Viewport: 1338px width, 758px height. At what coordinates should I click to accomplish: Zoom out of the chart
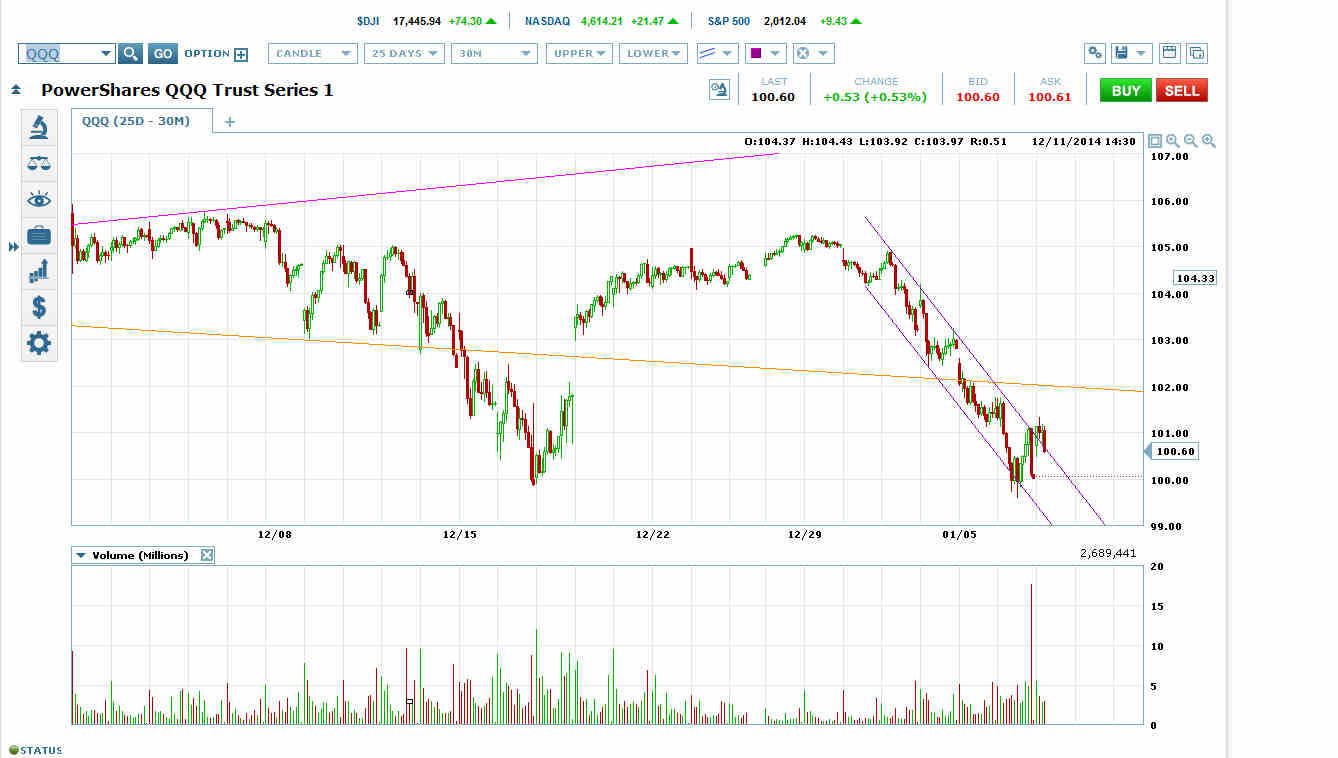click(x=1191, y=141)
